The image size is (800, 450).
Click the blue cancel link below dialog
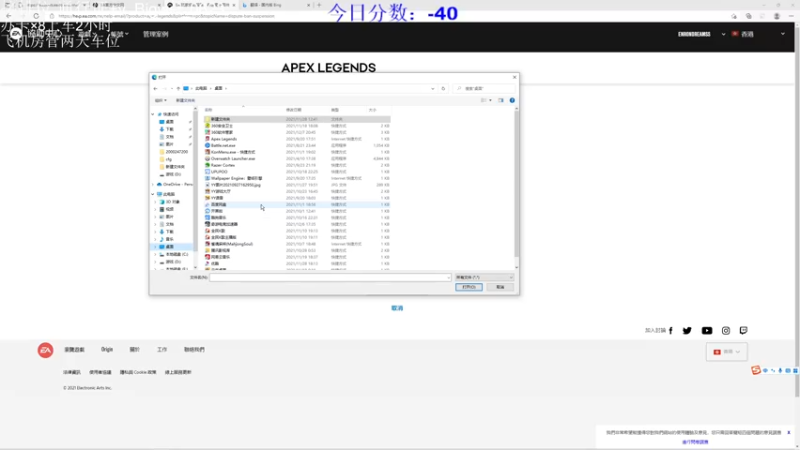click(397, 308)
